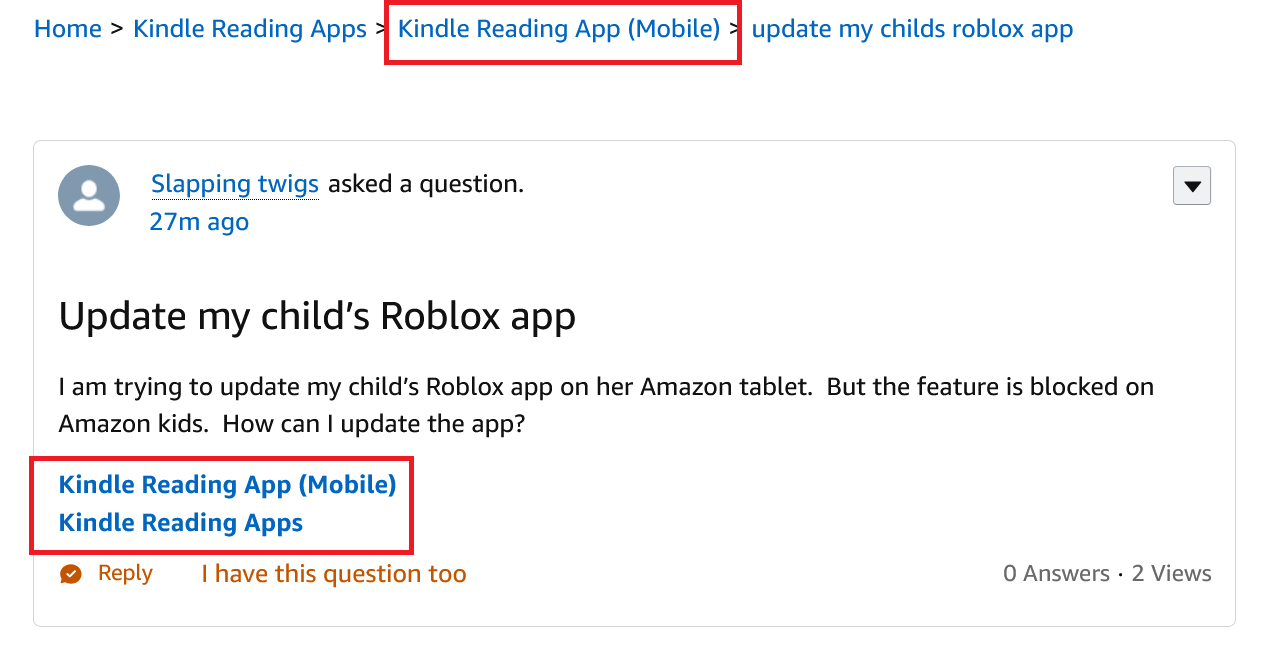
Task: Open Kindle Reading App (Mobile) breadcrumb link
Action: 559,28
